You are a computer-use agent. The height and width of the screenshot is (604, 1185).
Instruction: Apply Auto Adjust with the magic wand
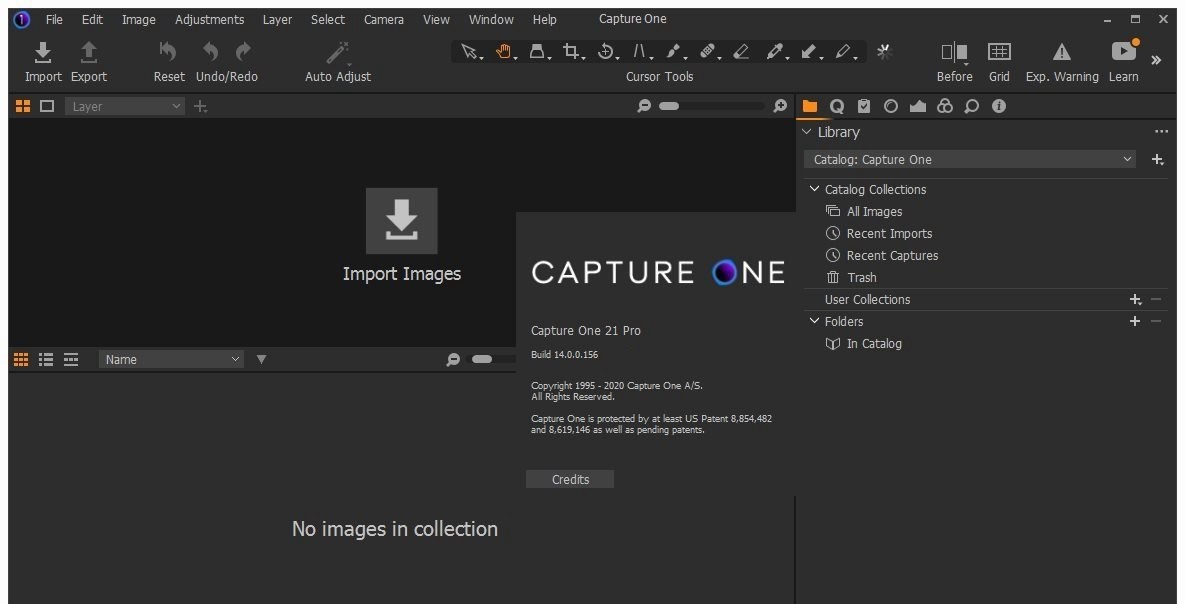(x=337, y=52)
